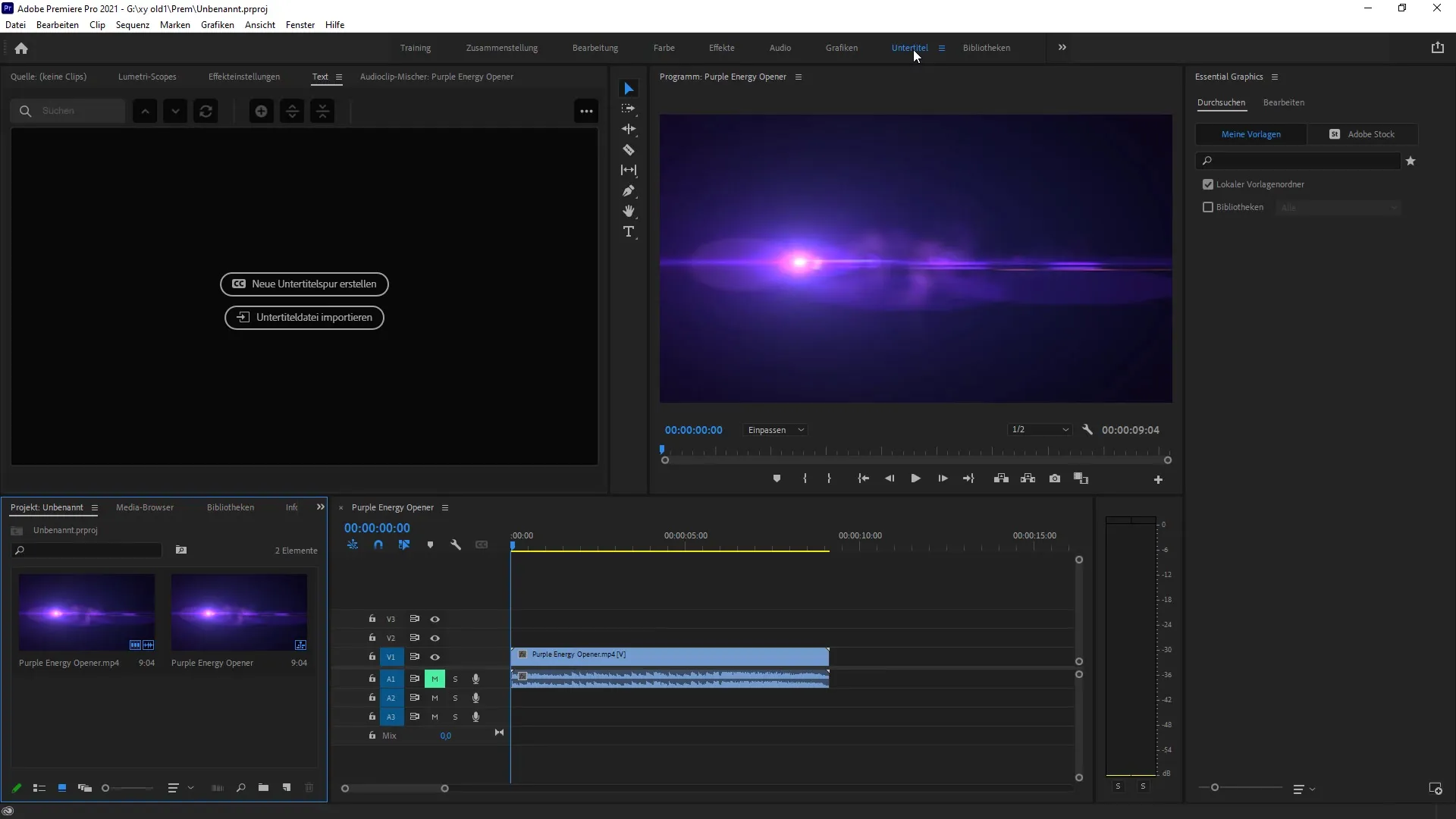Select the Hand tool

(628, 212)
